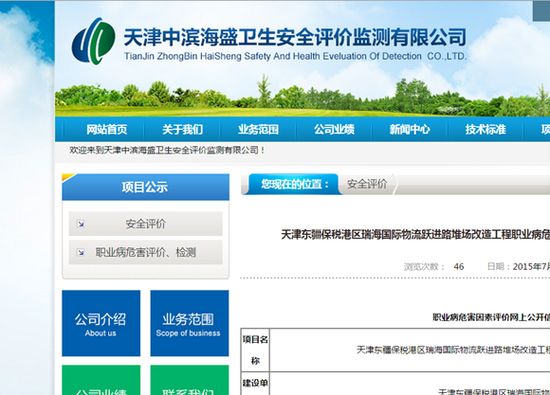
Task: Open the 关于我们 nav item
Action: [x=182, y=129]
